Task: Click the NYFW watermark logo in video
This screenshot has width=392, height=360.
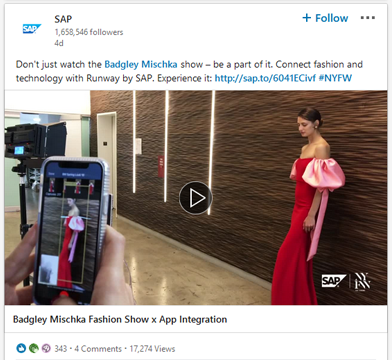Action: point(362,282)
